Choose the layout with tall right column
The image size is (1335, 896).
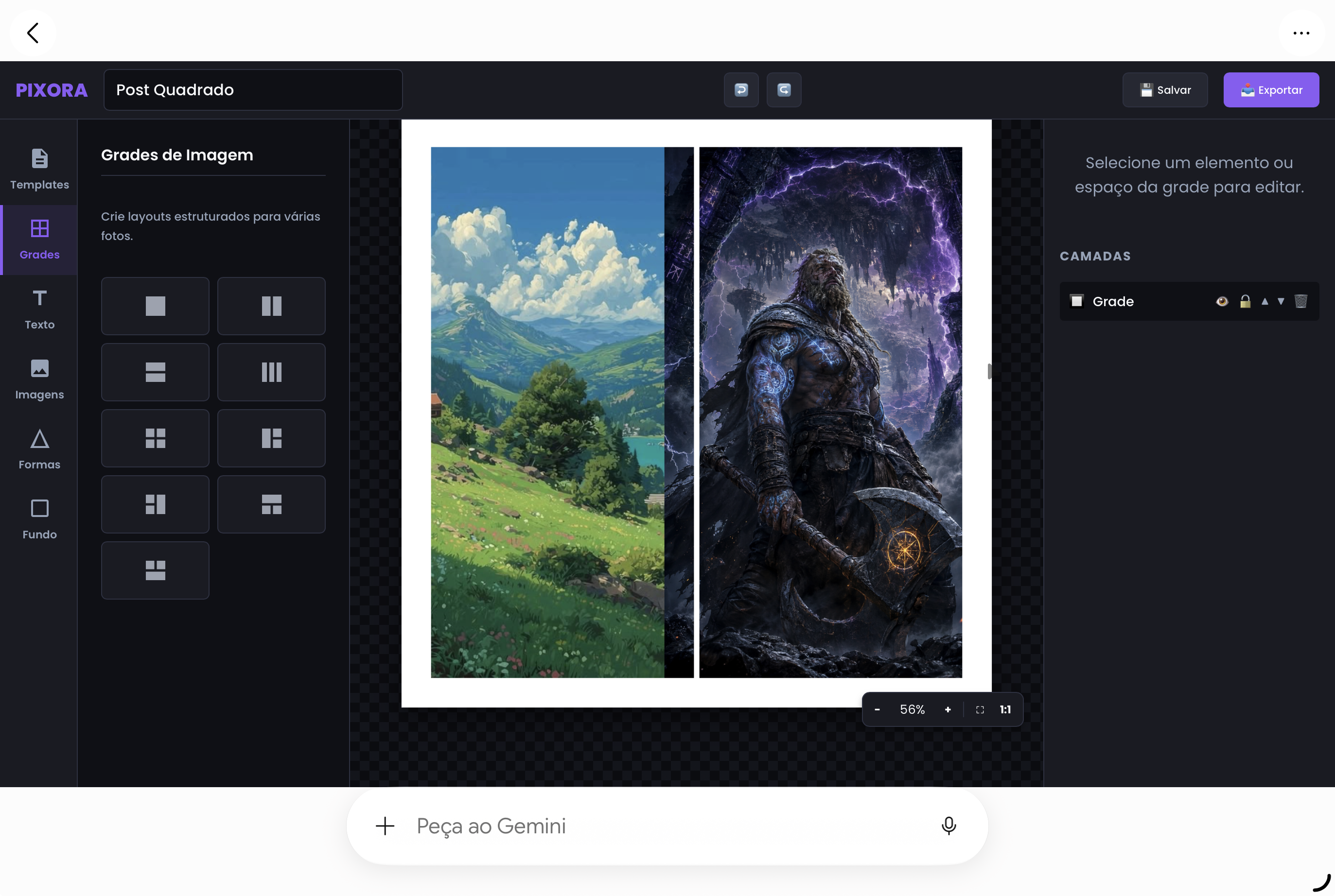pos(155,504)
